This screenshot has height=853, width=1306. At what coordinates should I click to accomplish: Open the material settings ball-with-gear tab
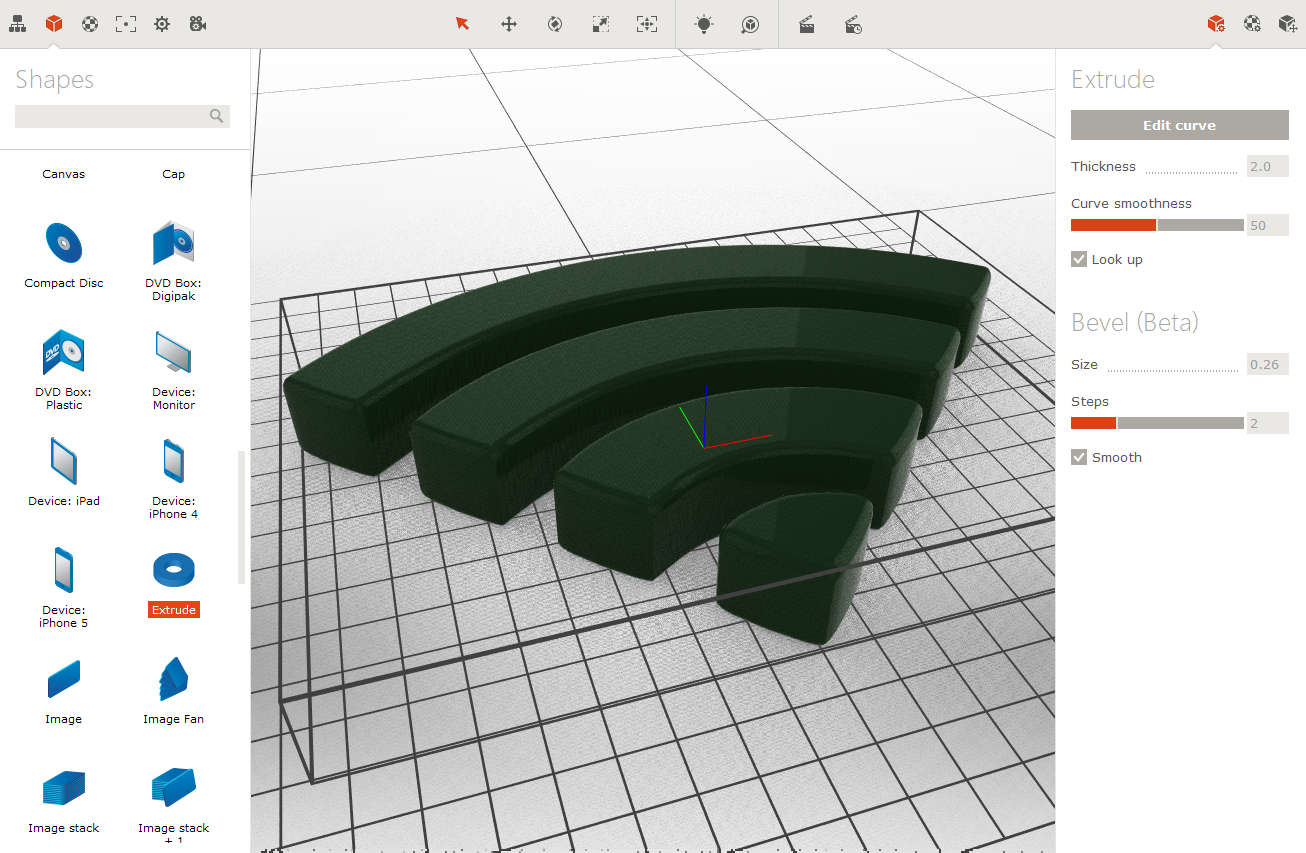1252,23
